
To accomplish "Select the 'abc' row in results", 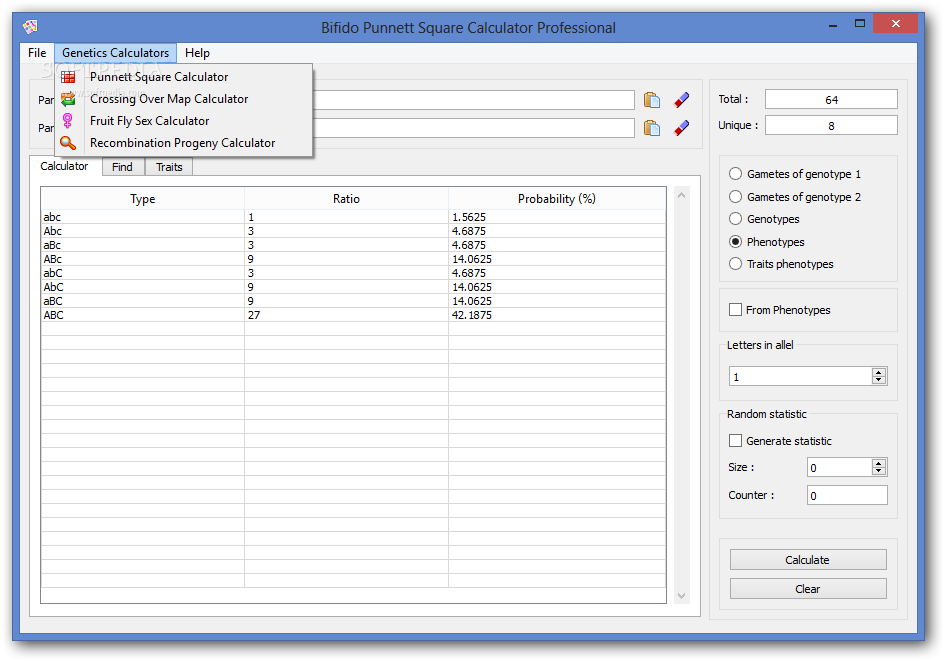I will click(x=353, y=217).
